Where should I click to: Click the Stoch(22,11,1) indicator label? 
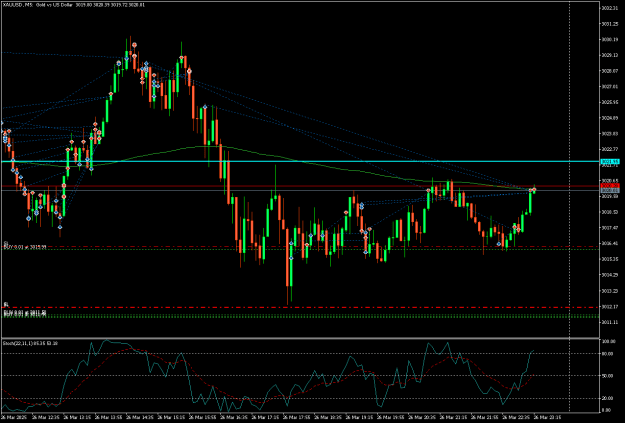pyautogui.click(x=31, y=343)
